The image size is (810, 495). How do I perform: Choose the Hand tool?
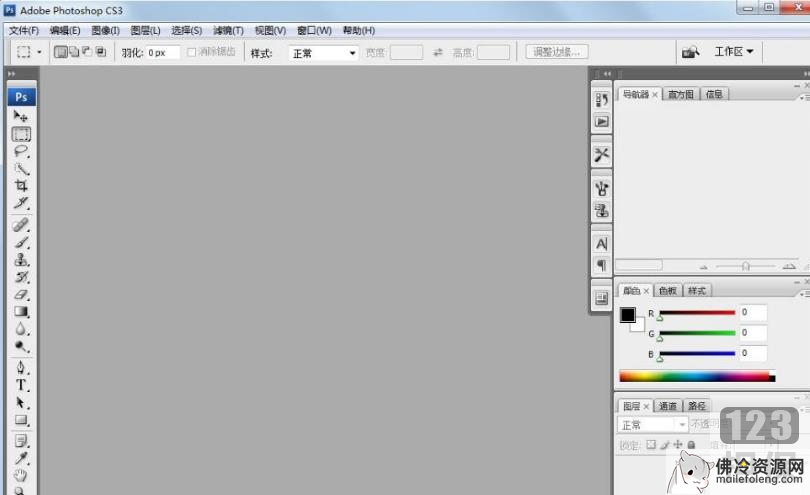click(21, 474)
